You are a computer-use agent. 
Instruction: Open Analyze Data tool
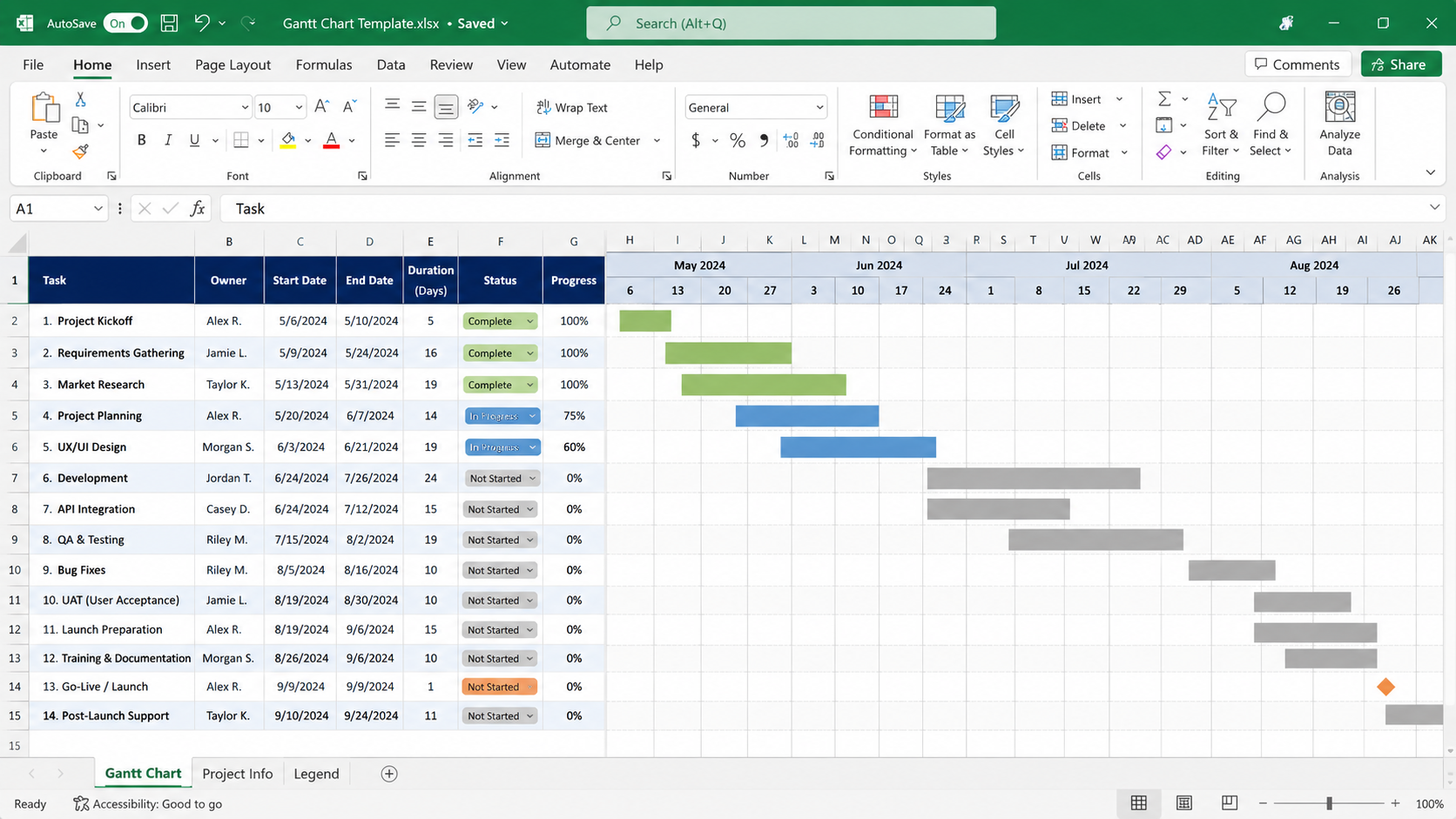pyautogui.click(x=1339, y=125)
